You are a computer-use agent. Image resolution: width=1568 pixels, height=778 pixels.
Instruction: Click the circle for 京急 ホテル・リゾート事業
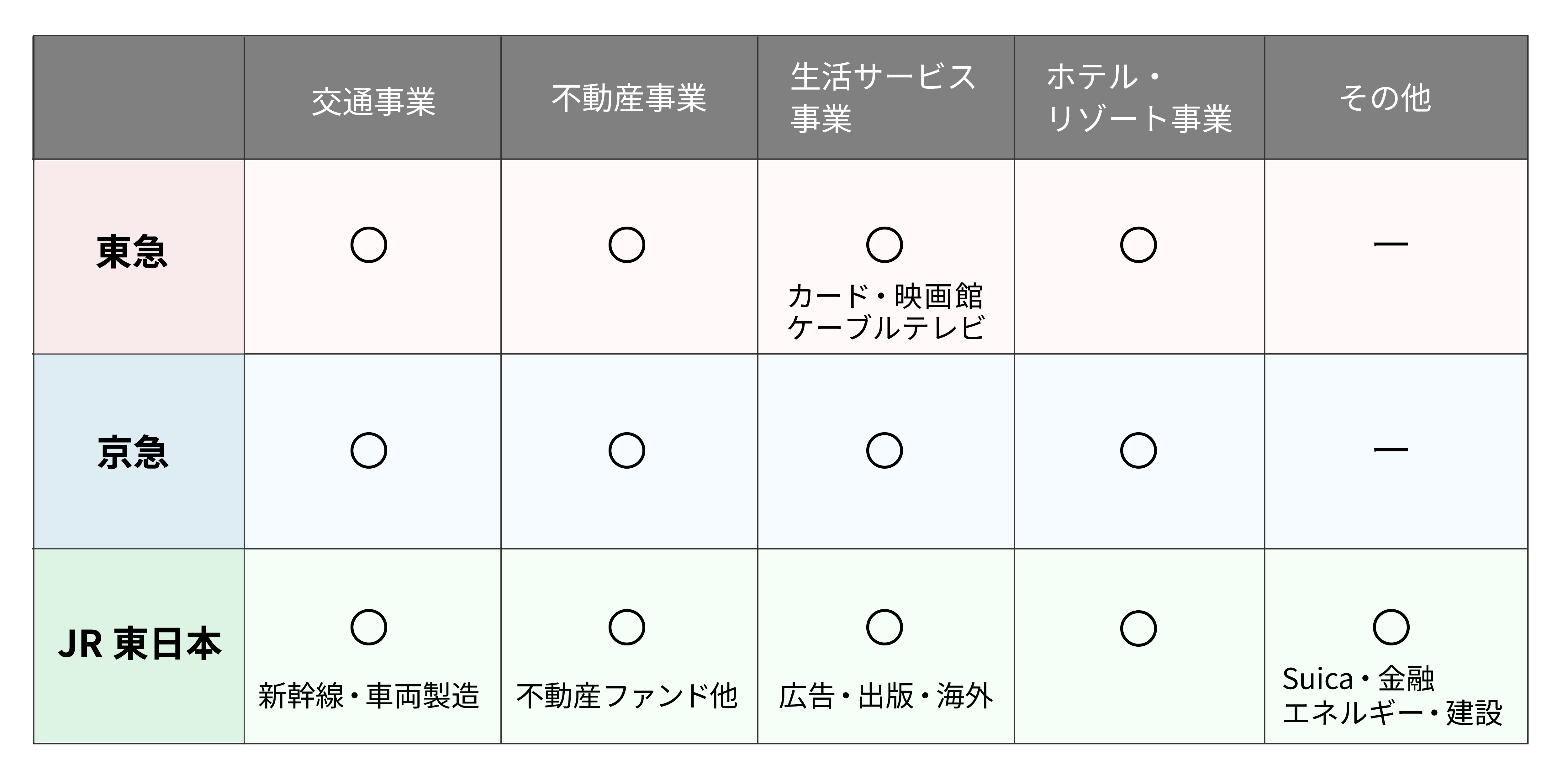tap(1138, 450)
